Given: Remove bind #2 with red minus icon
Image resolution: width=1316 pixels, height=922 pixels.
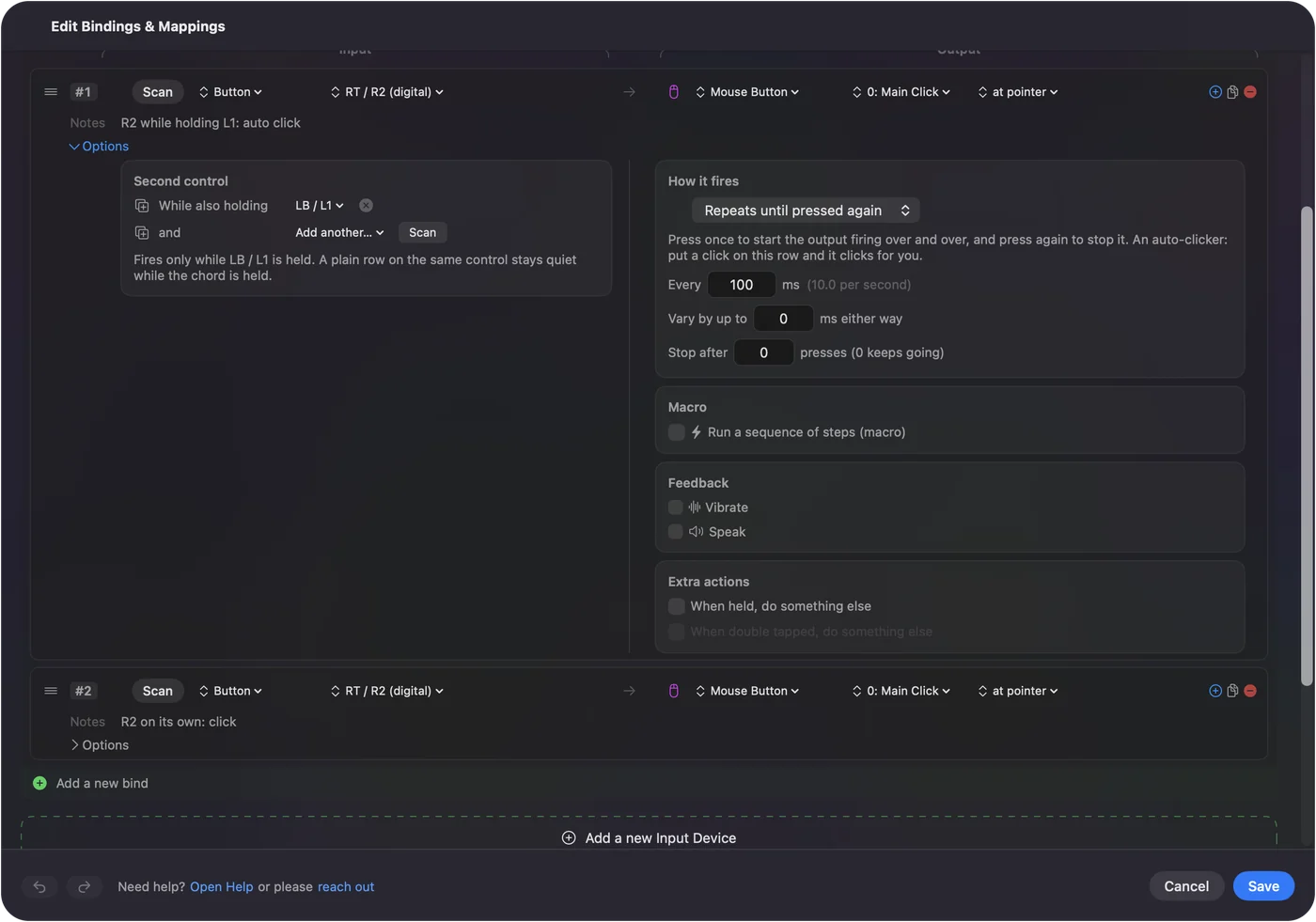Looking at the screenshot, I should (1250, 691).
